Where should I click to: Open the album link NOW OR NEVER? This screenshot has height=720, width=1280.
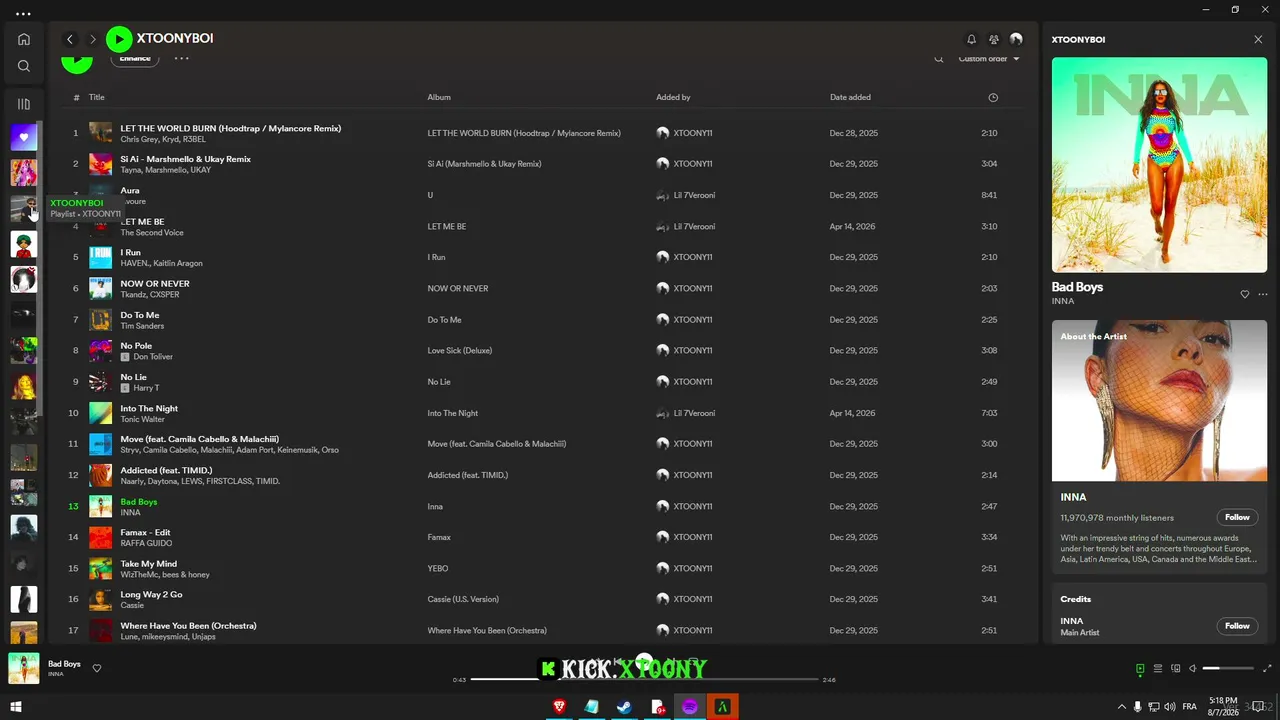[458, 289]
